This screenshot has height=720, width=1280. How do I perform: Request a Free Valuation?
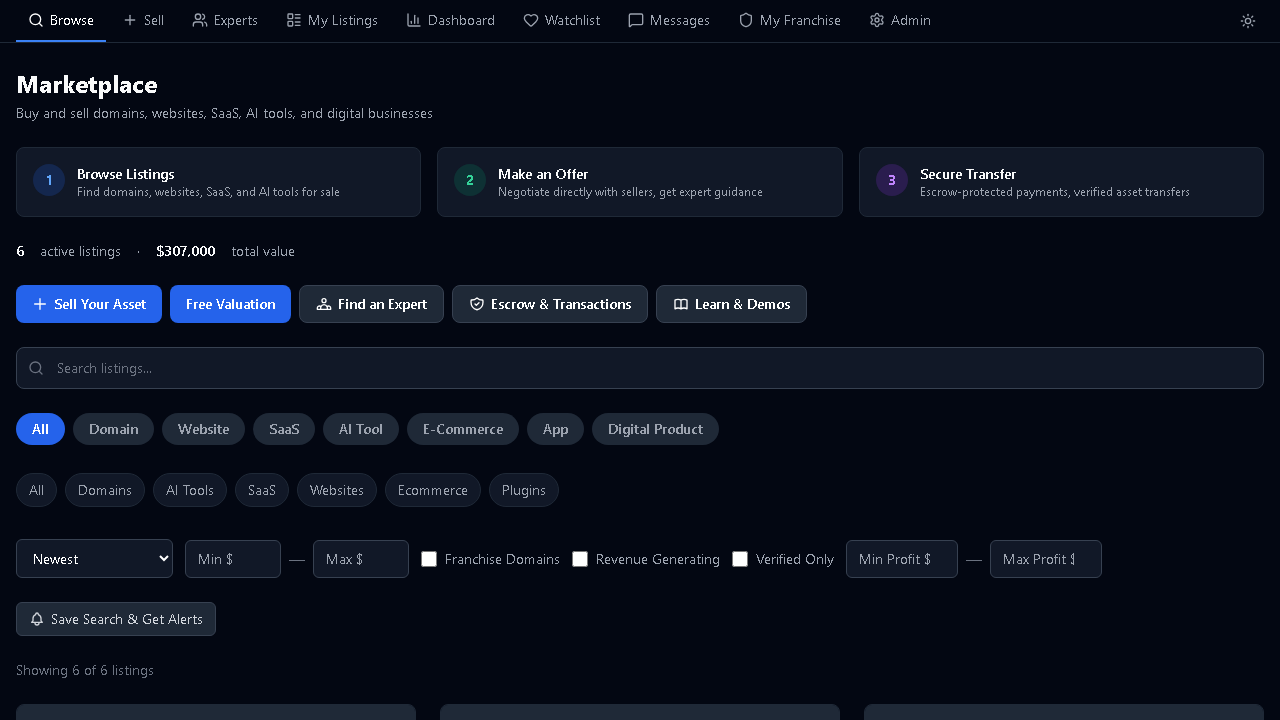coord(230,304)
